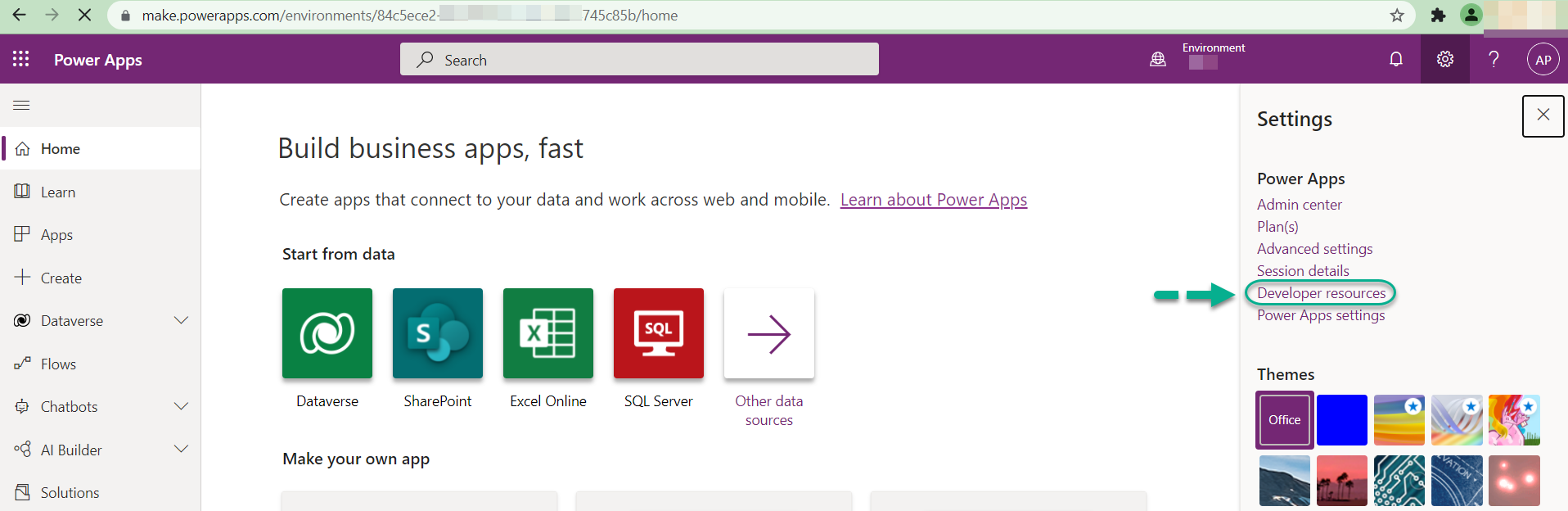
Task: Open Plan(s) link in Settings
Action: tap(1277, 227)
